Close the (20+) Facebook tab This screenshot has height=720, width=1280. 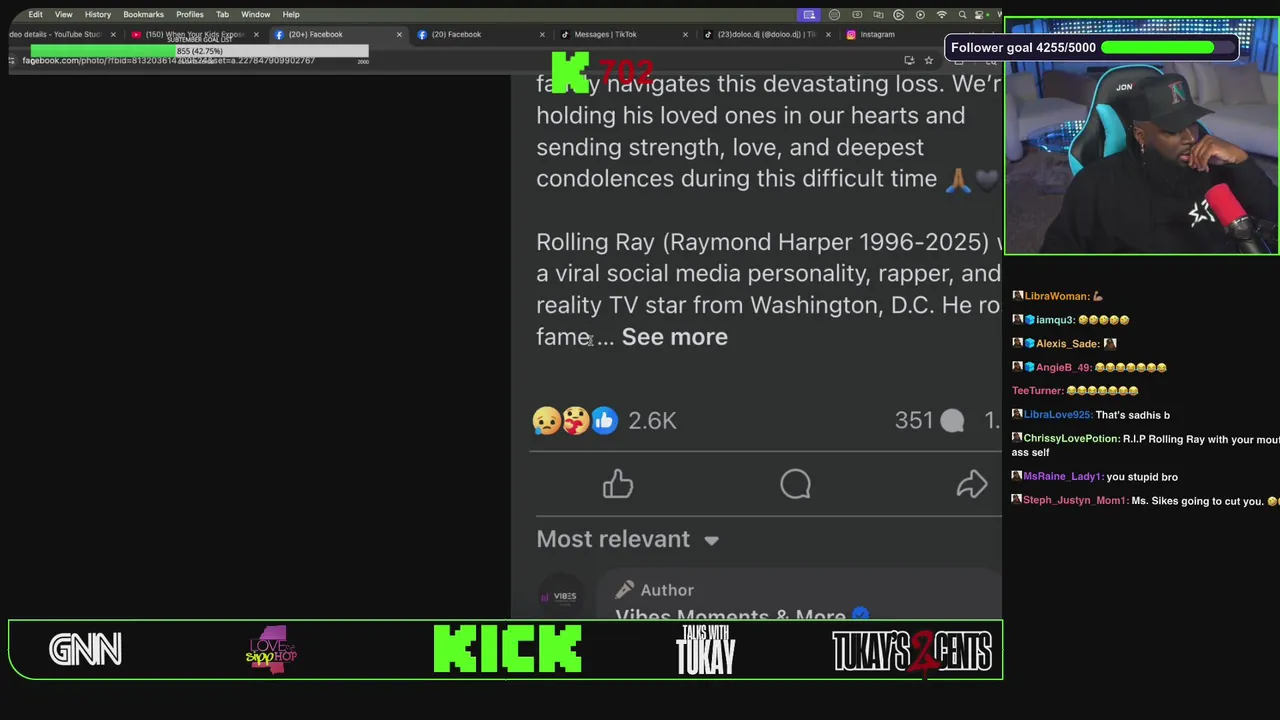(399, 34)
